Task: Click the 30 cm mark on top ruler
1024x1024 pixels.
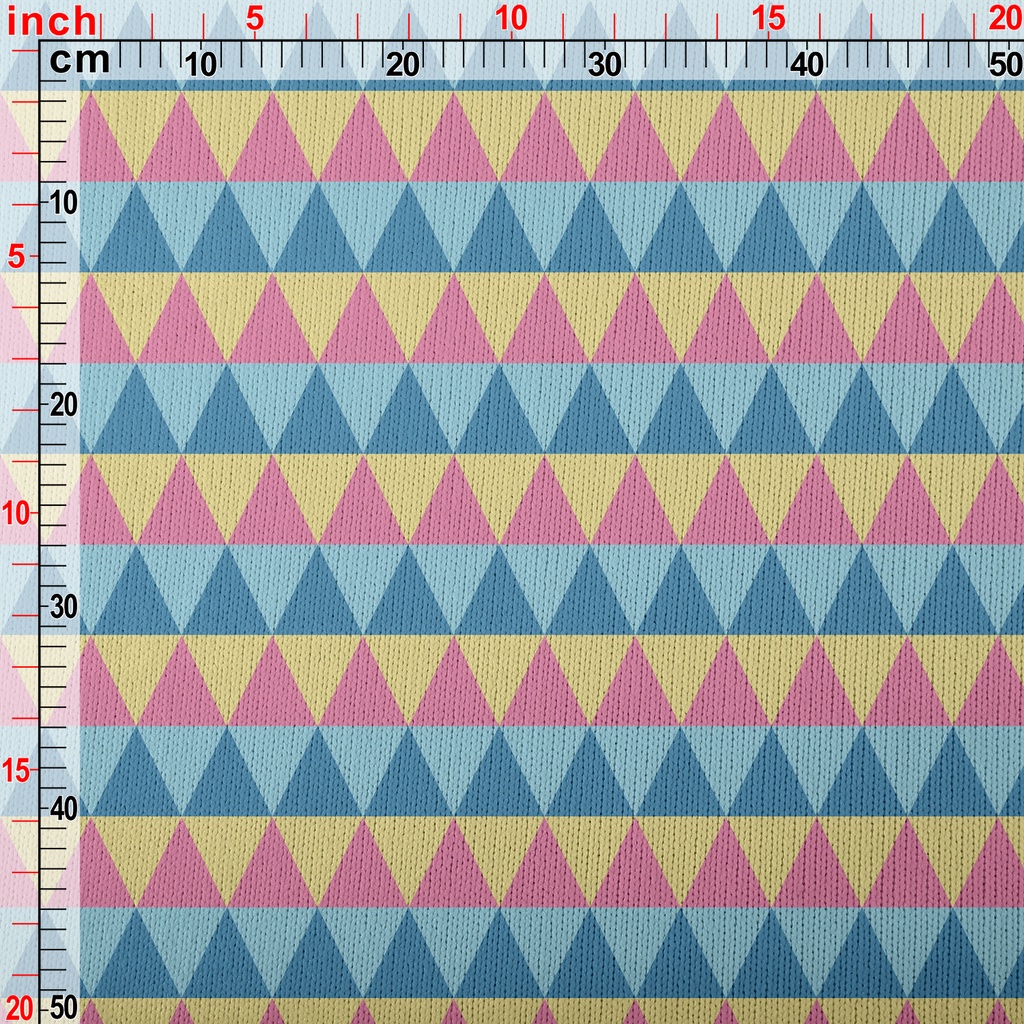Action: 605,65
